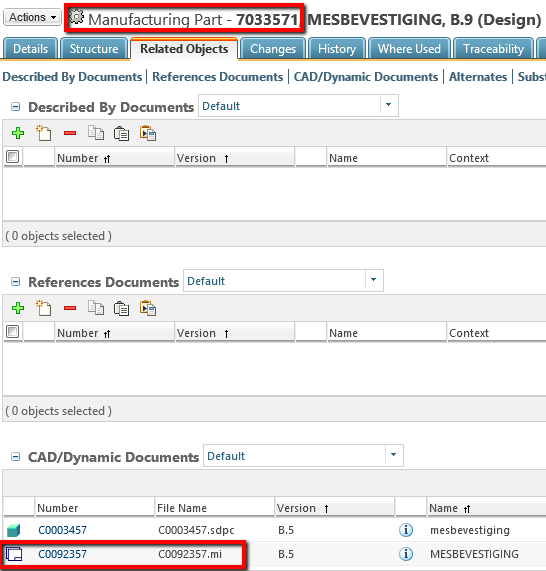This screenshot has height=571, width=546.
Task: Sort CAD/Dynamic Documents by Version
Action: click(x=334, y=508)
